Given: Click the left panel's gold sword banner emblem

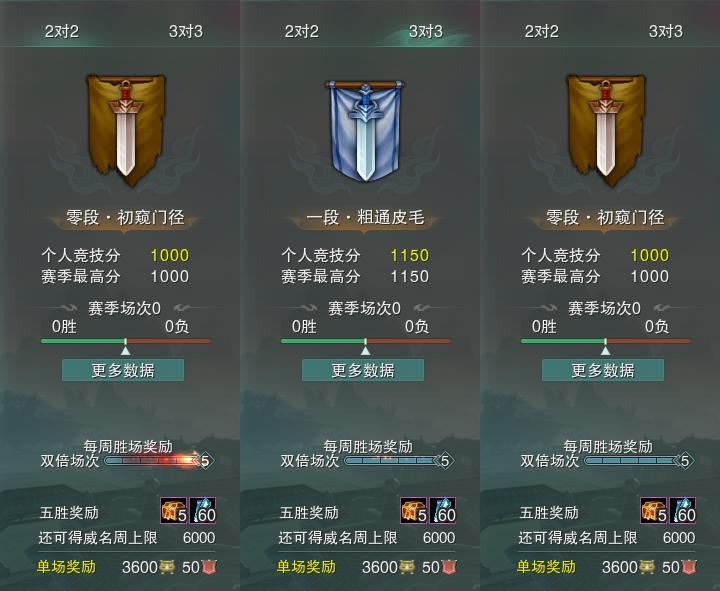Looking at the screenshot, I should pos(126,130).
